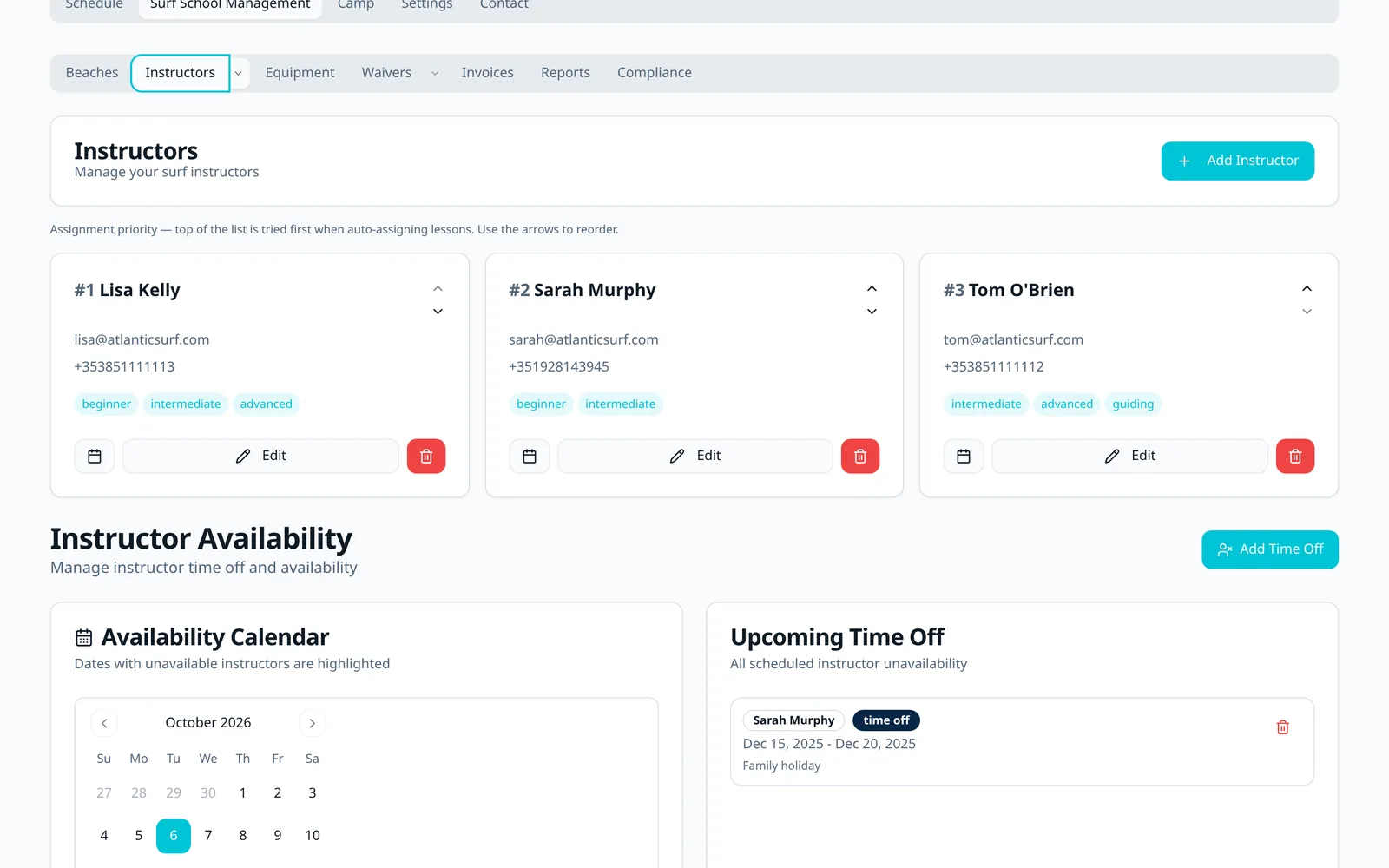Move Sarah Murphy up in priority
The width and height of the screenshot is (1389, 868).
(x=872, y=288)
